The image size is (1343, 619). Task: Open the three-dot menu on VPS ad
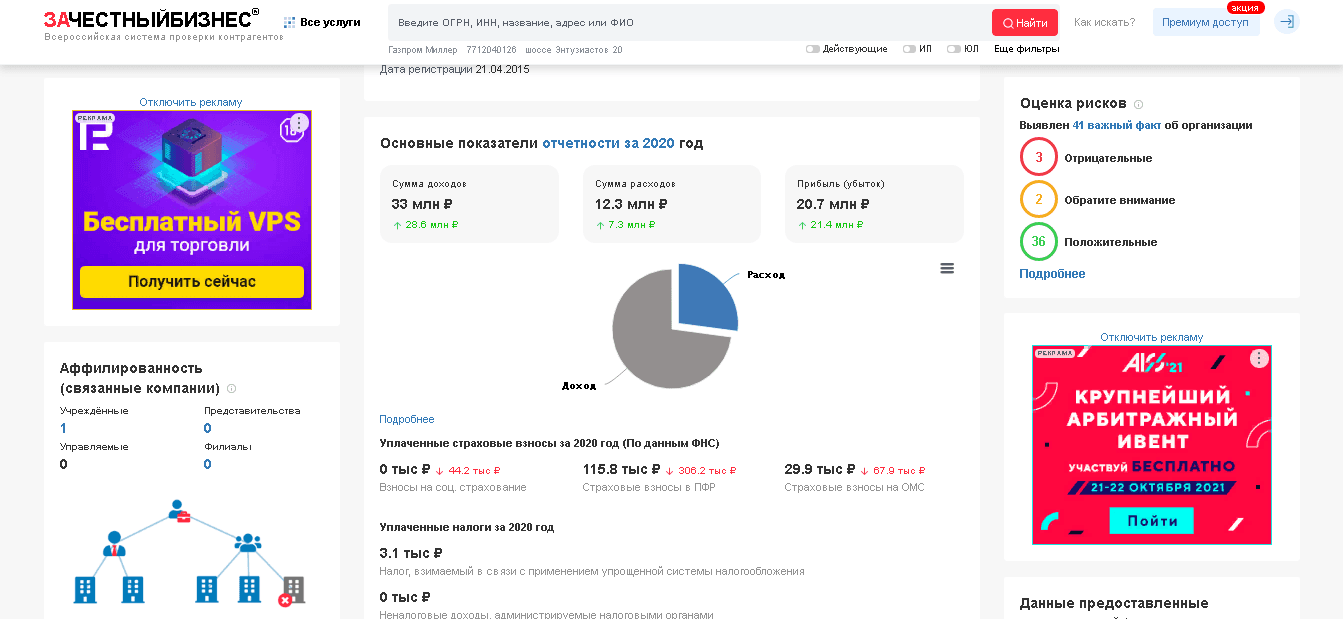pos(299,123)
